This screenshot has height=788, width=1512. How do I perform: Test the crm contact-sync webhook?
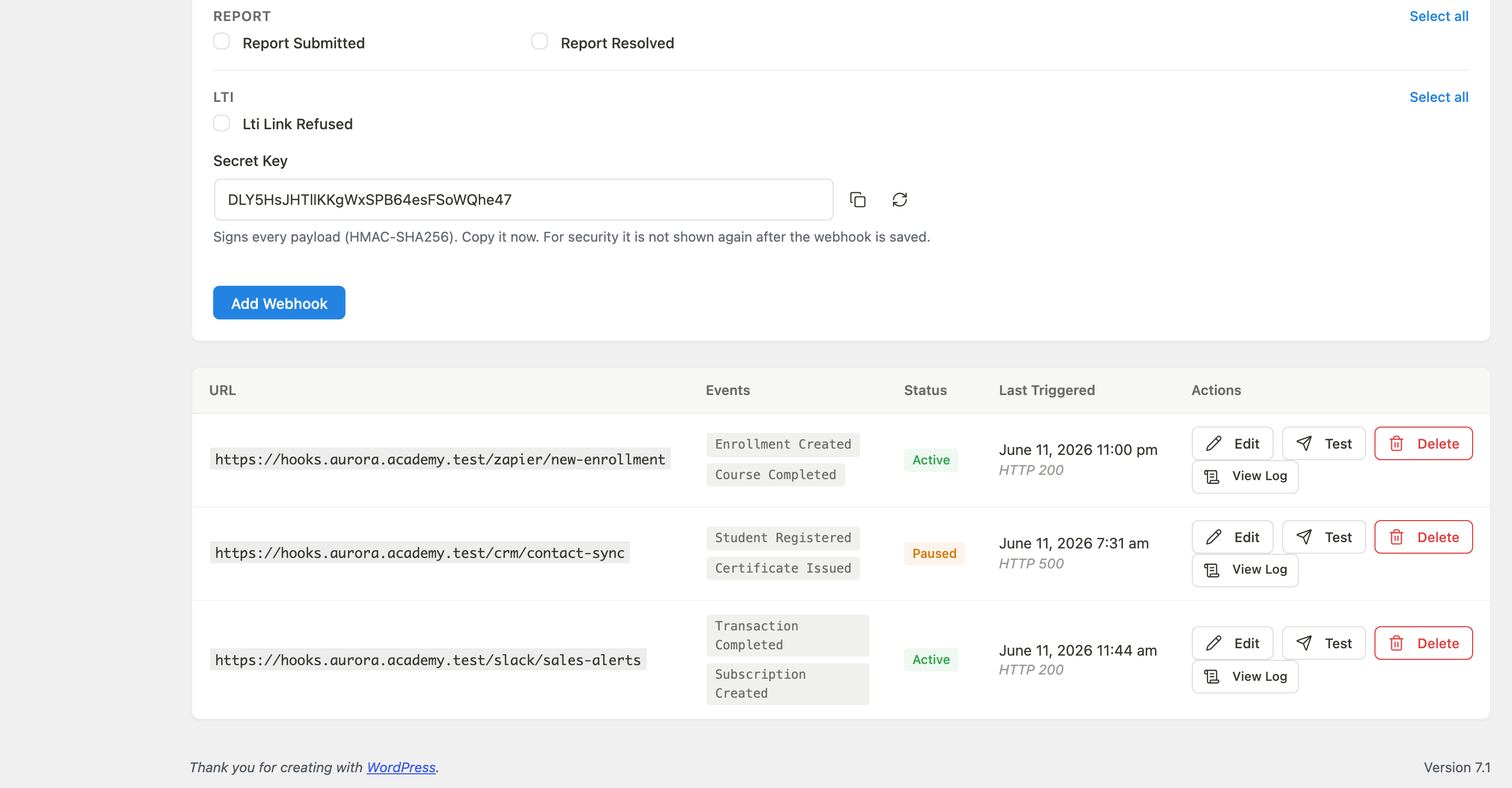coord(1324,537)
